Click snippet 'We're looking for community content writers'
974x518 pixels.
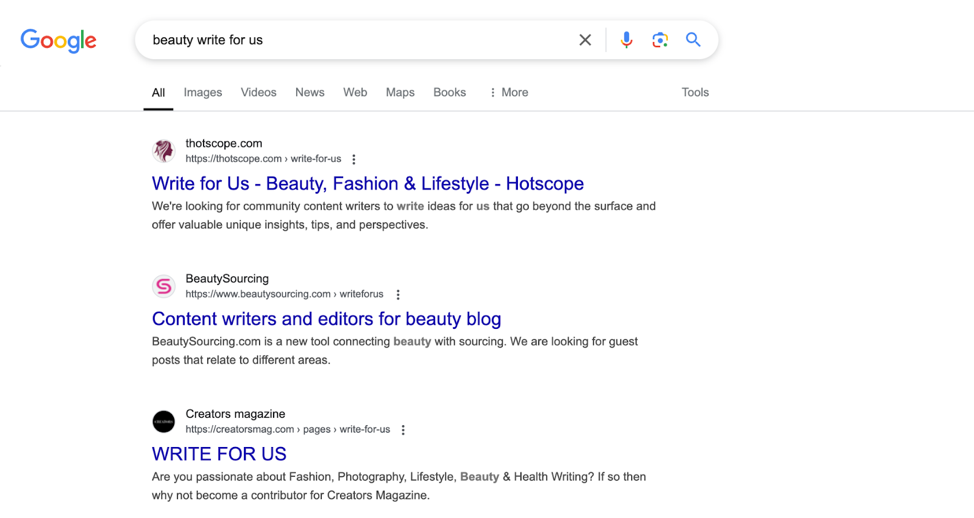pos(404,216)
